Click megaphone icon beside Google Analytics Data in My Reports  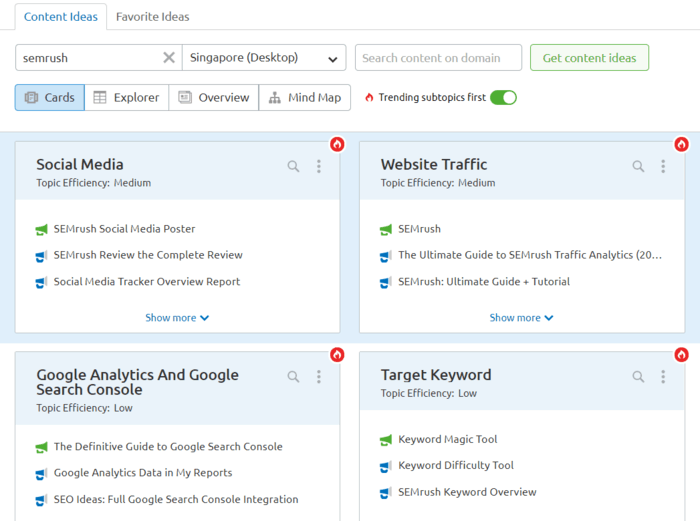click(42, 474)
